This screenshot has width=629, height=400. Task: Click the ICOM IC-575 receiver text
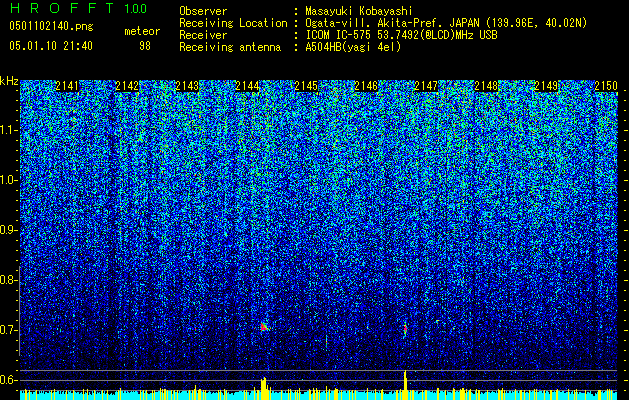point(401,35)
